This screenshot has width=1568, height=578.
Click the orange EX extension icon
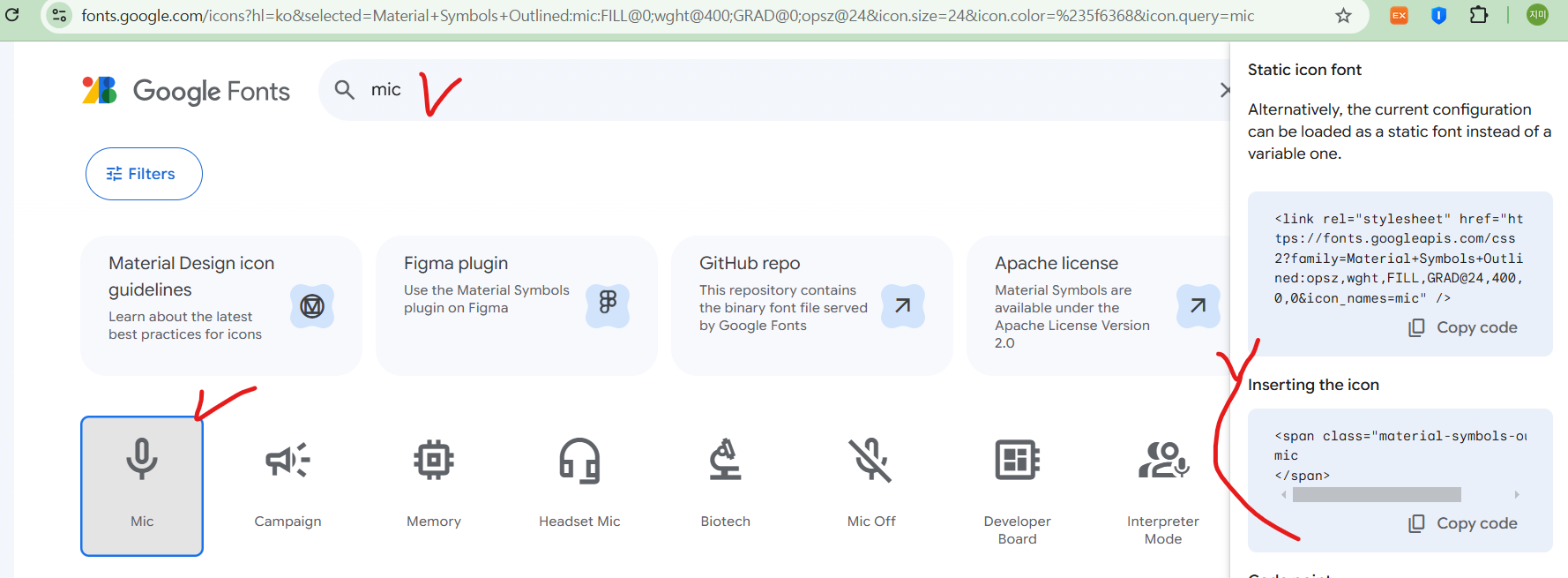[x=1399, y=15]
